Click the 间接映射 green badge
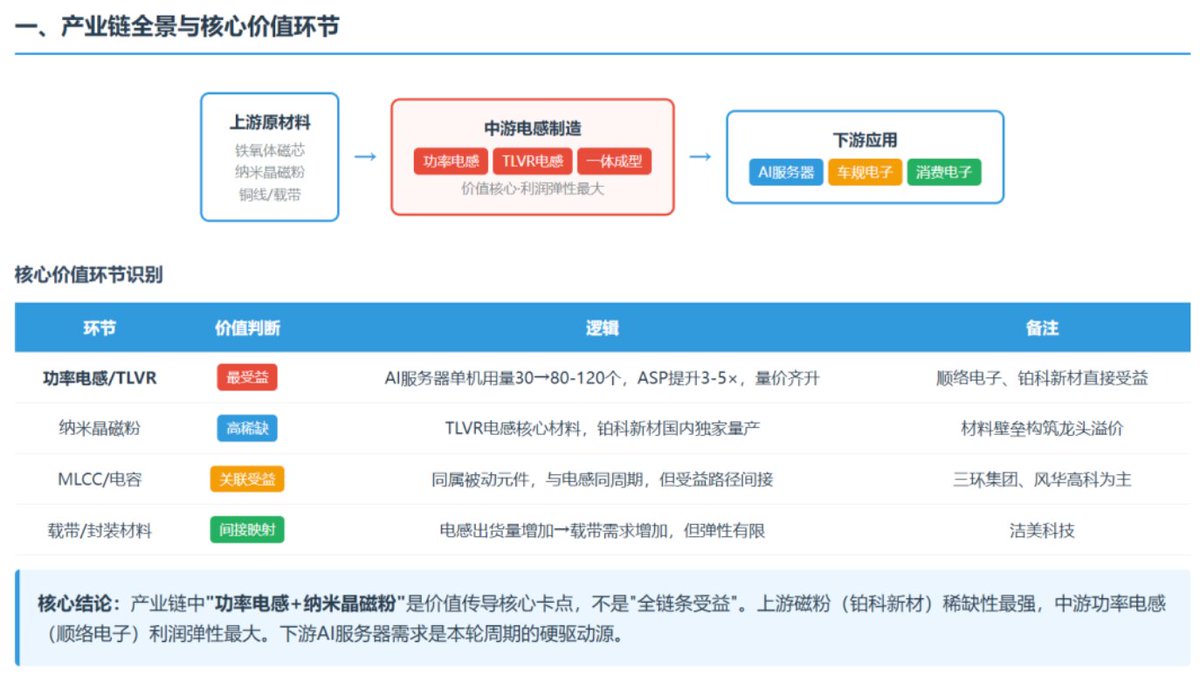Screen dimensions: 1200x676 pyautogui.click(x=247, y=530)
